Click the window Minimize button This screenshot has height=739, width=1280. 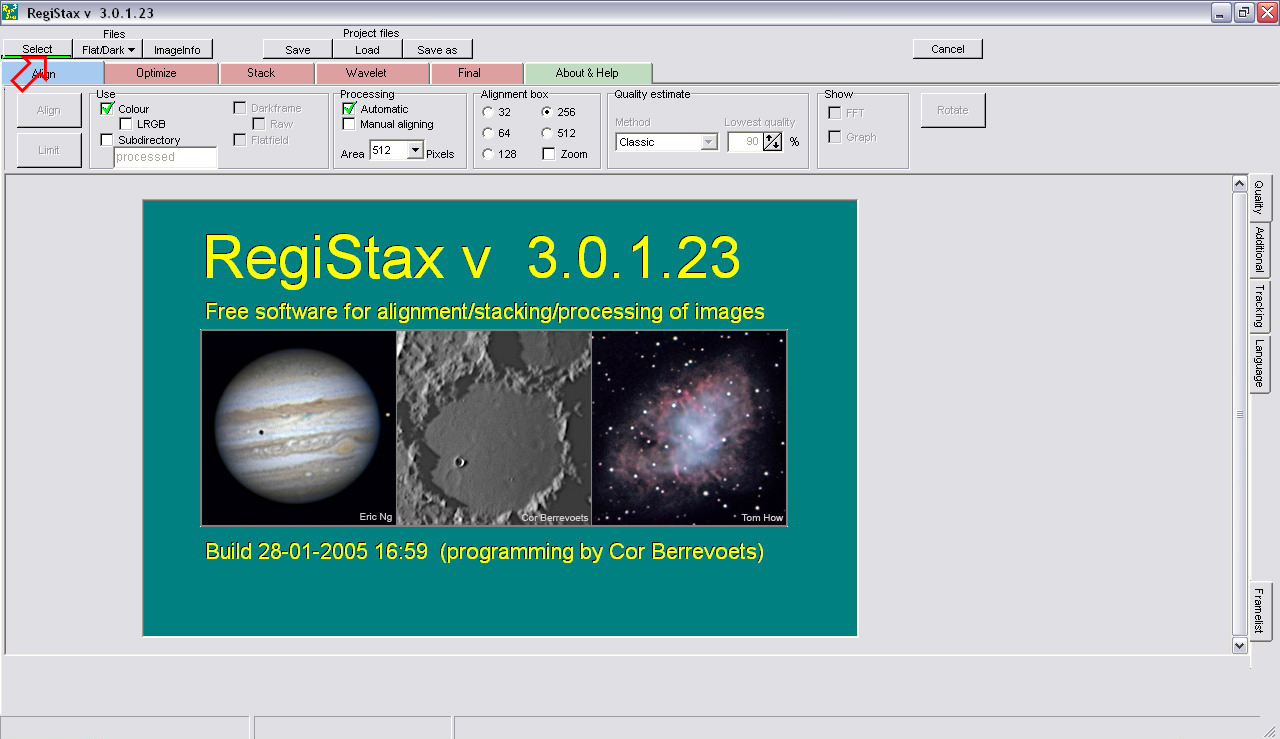click(x=1222, y=12)
